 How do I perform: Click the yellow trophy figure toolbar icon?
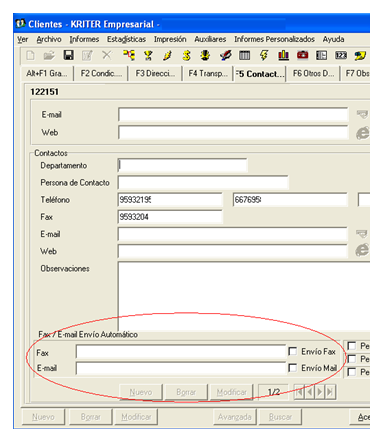(x=148, y=55)
